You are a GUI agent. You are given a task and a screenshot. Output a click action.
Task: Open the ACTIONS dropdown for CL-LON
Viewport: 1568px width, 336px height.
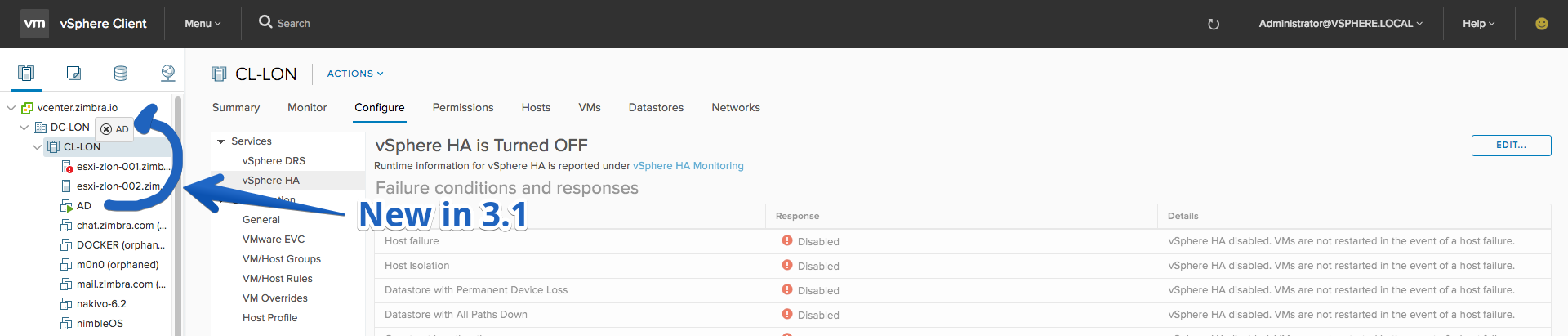point(355,74)
